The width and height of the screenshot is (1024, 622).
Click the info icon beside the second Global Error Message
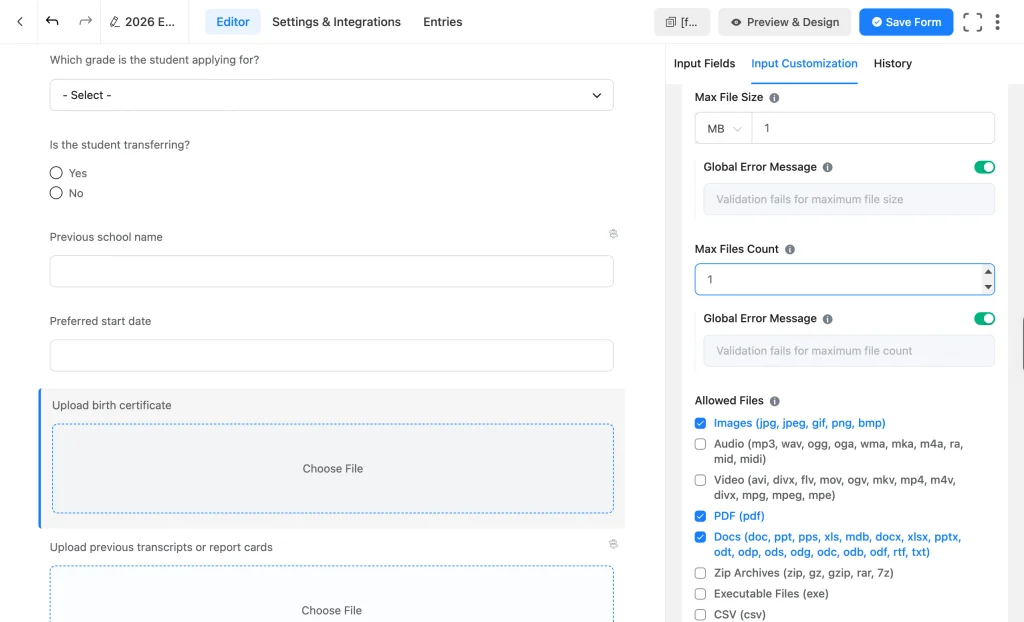click(827, 319)
